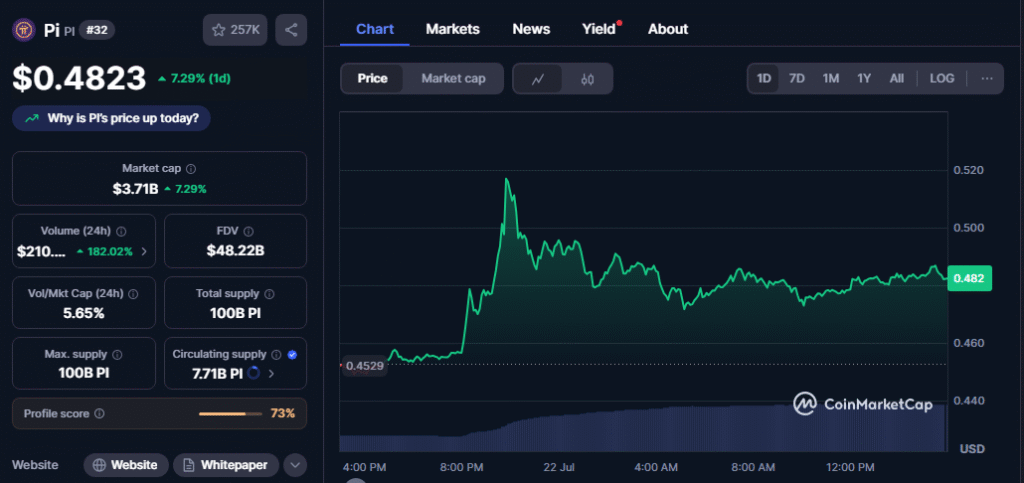Toggle LOG scale on chart

click(942, 78)
